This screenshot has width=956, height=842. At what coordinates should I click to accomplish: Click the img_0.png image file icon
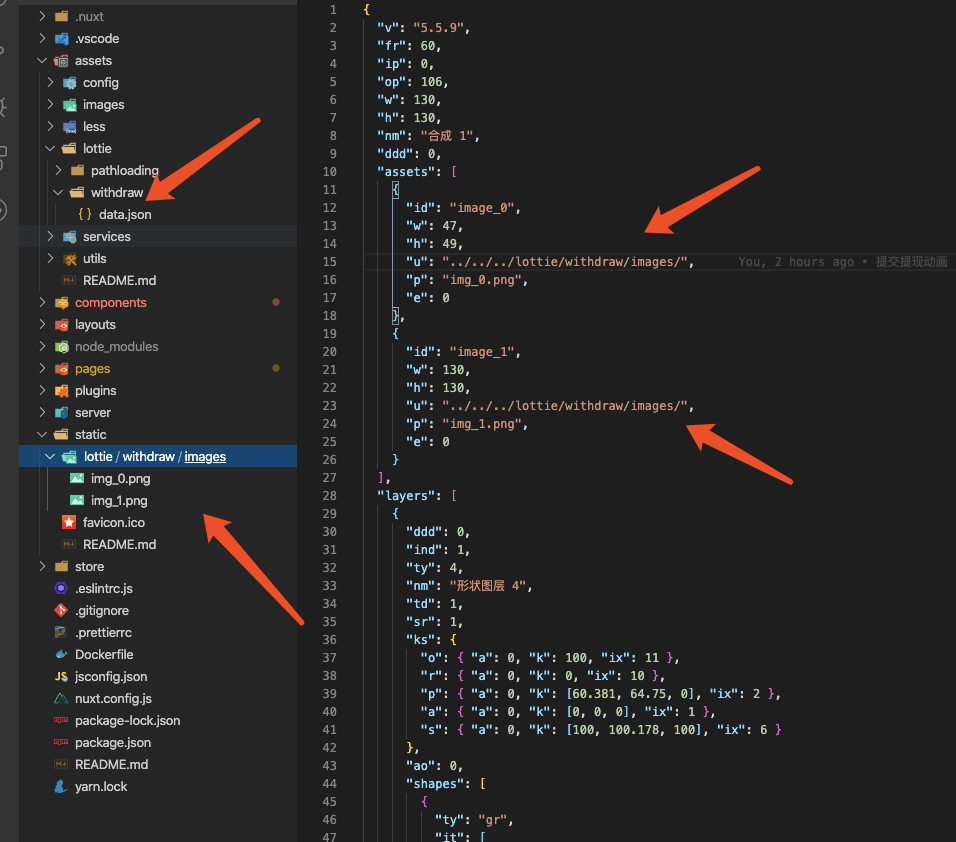click(77, 478)
